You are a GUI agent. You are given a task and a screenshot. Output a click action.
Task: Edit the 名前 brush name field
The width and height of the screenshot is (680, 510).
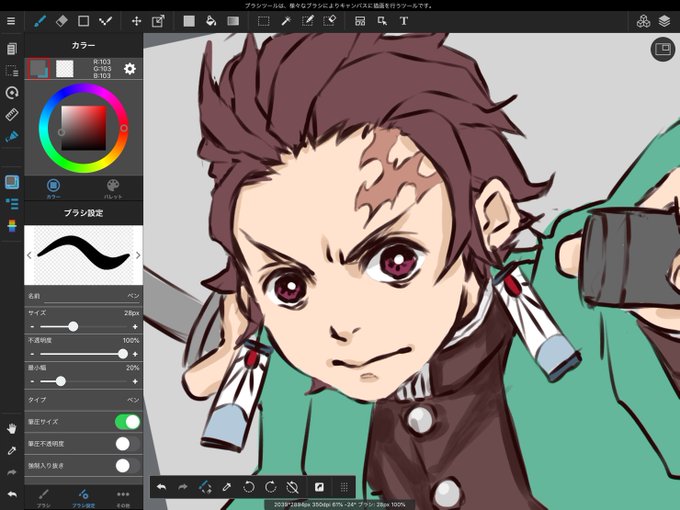click(x=83, y=296)
